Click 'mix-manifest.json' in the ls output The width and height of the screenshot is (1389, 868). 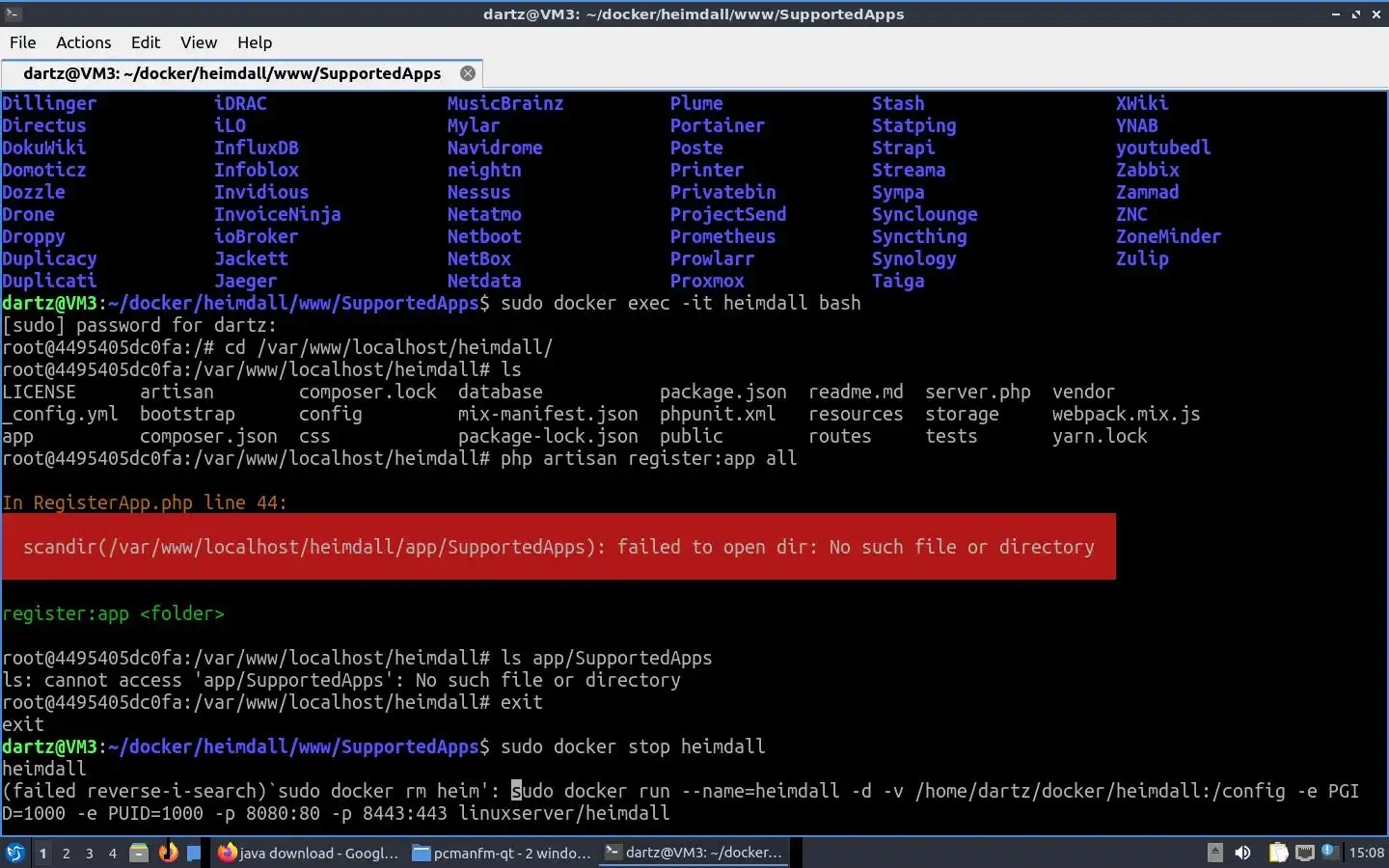coord(548,414)
